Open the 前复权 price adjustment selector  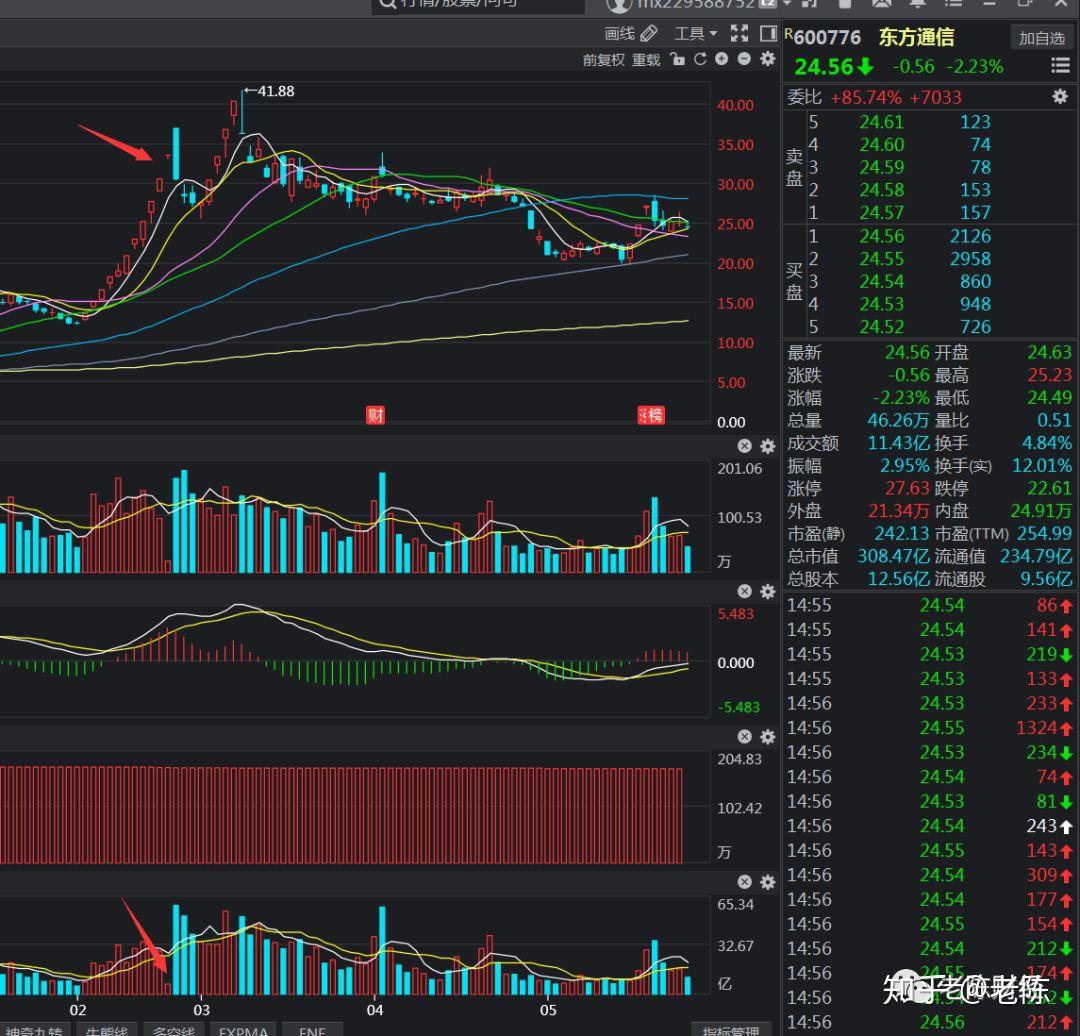pyautogui.click(x=603, y=60)
